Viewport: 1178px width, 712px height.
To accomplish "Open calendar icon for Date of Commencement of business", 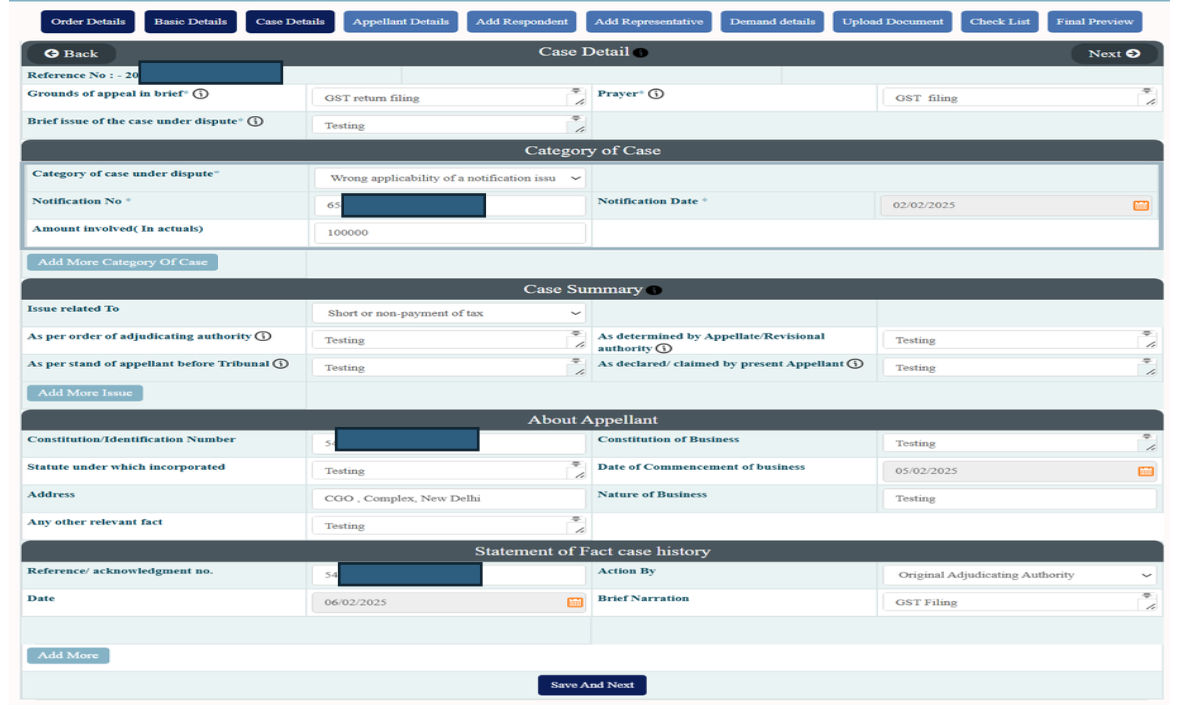I will (x=1145, y=471).
